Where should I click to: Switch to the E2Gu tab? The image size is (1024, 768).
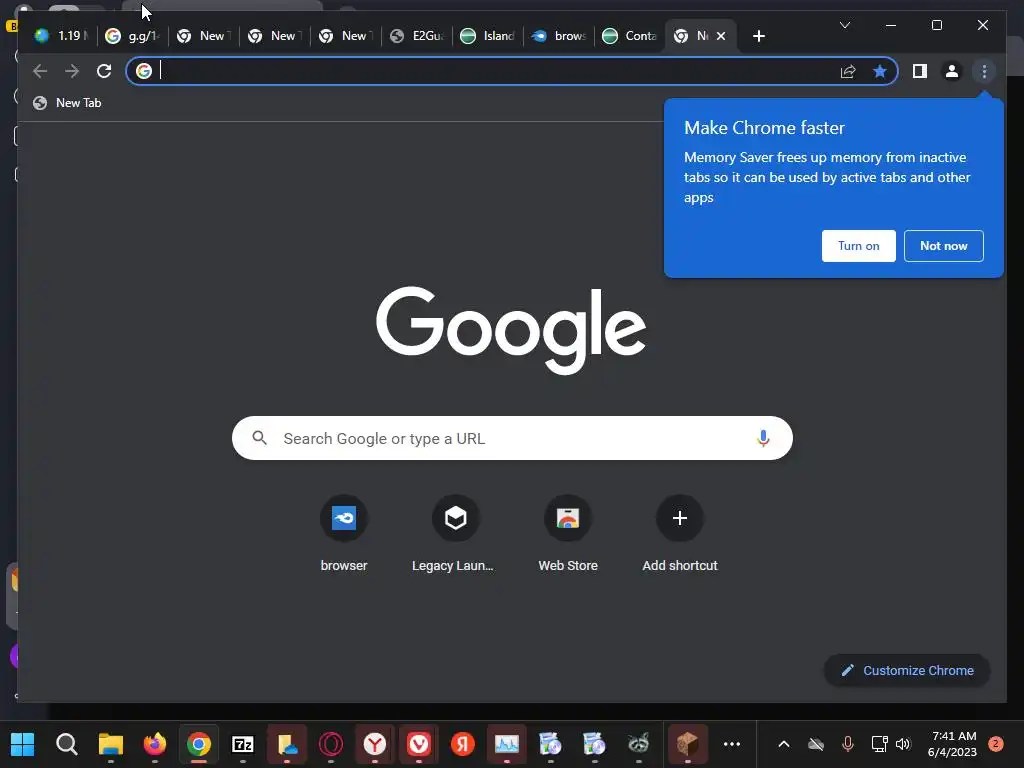tap(417, 36)
